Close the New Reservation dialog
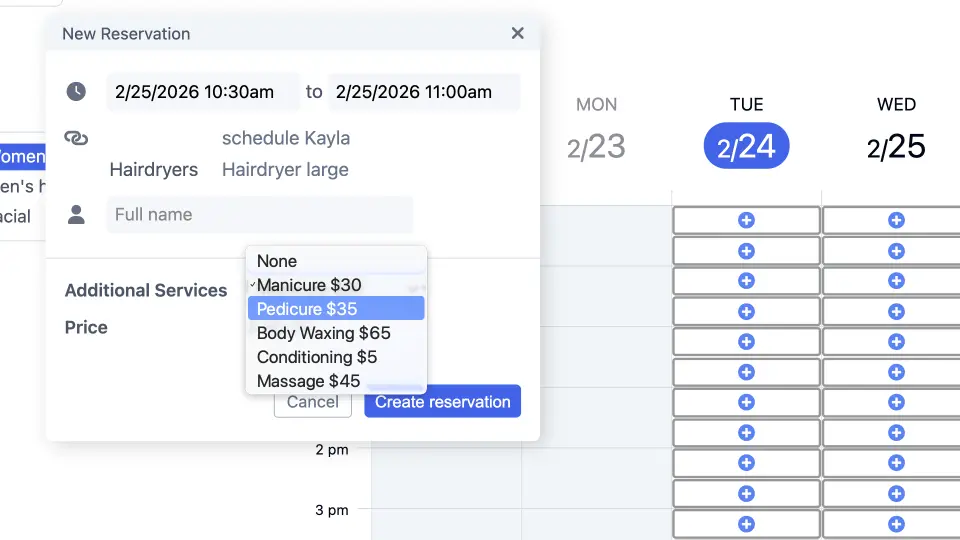The height and width of the screenshot is (540, 960). [517, 33]
